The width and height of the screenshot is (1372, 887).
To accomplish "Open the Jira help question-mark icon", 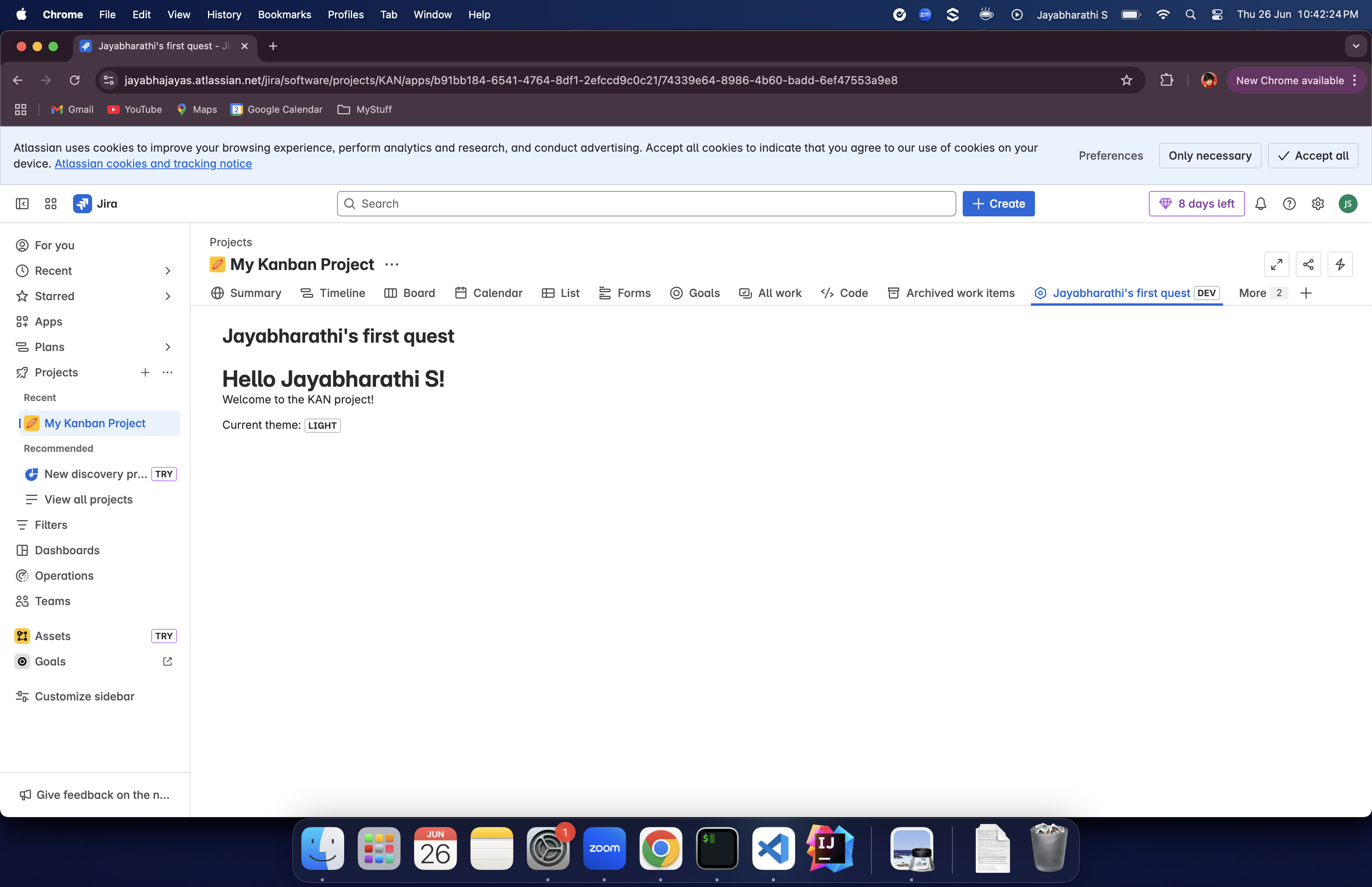I will click(1289, 204).
